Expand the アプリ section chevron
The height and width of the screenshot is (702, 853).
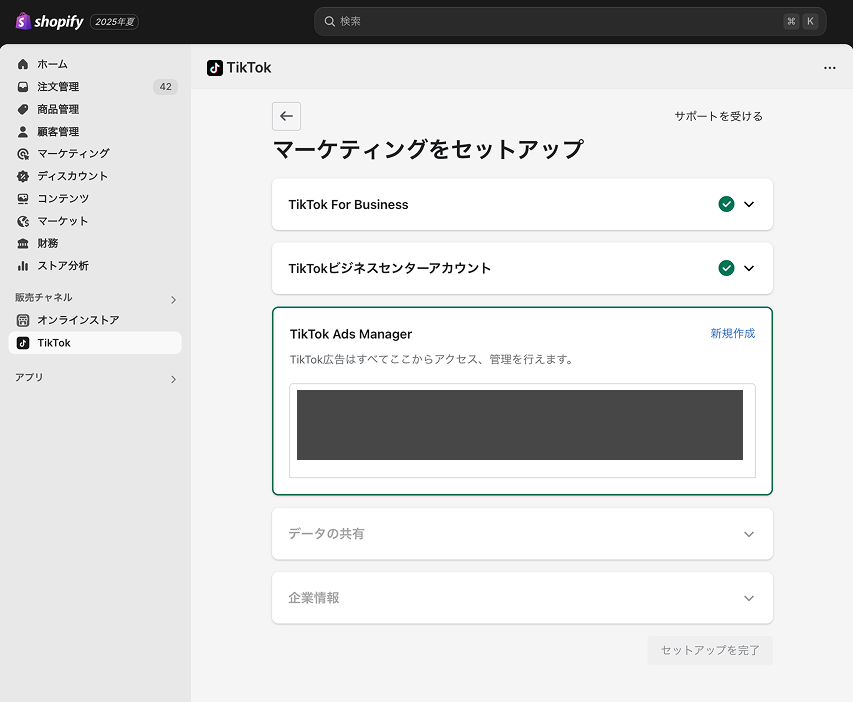pyautogui.click(x=173, y=379)
